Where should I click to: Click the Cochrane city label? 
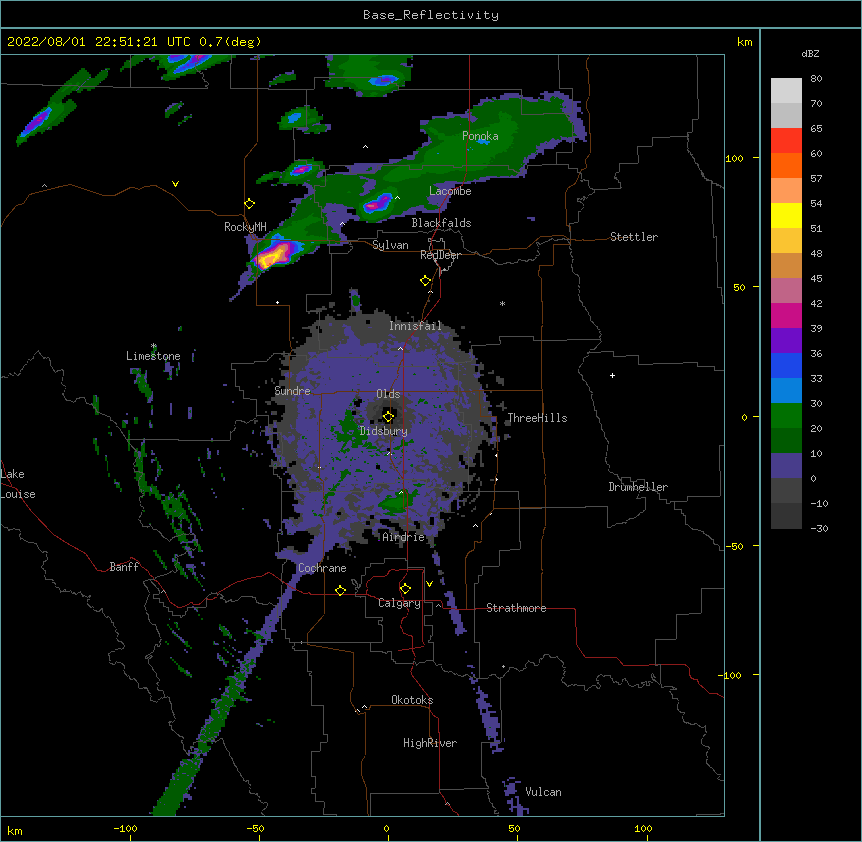[x=322, y=568]
